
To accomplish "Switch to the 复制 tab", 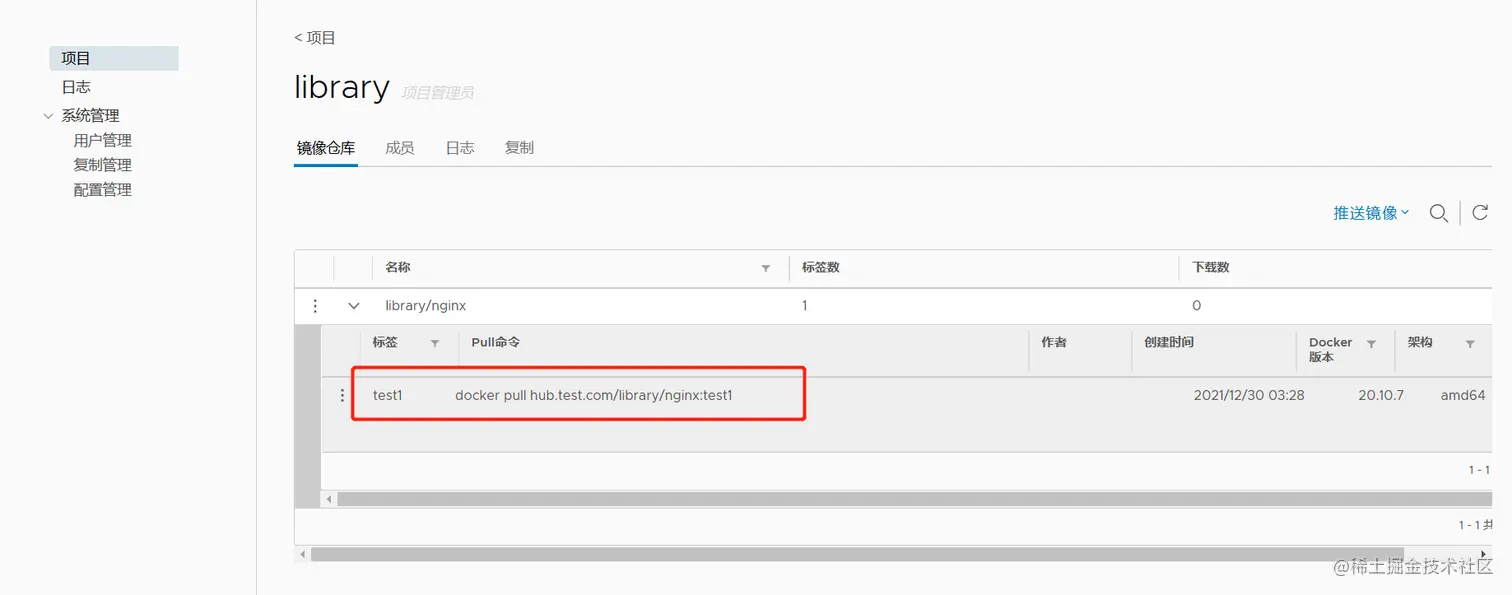I will (x=519, y=148).
